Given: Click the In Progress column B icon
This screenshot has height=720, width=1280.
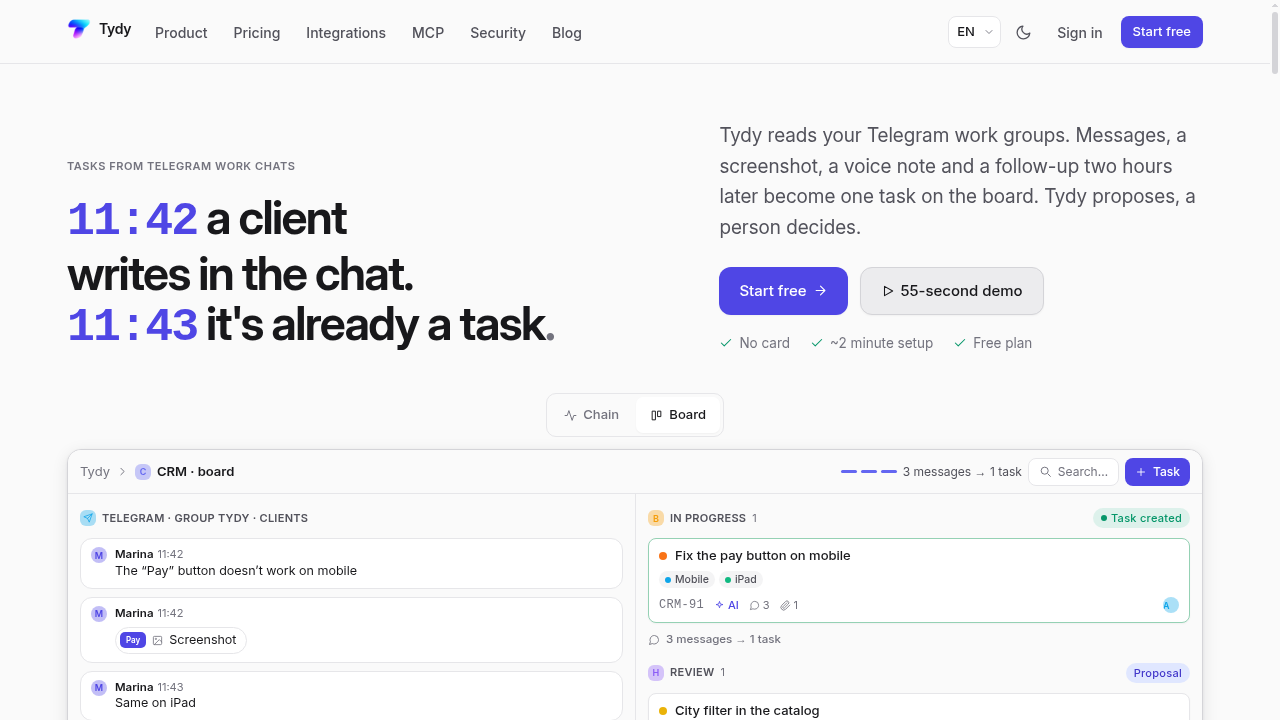Looking at the screenshot, I should coord(656,518).
